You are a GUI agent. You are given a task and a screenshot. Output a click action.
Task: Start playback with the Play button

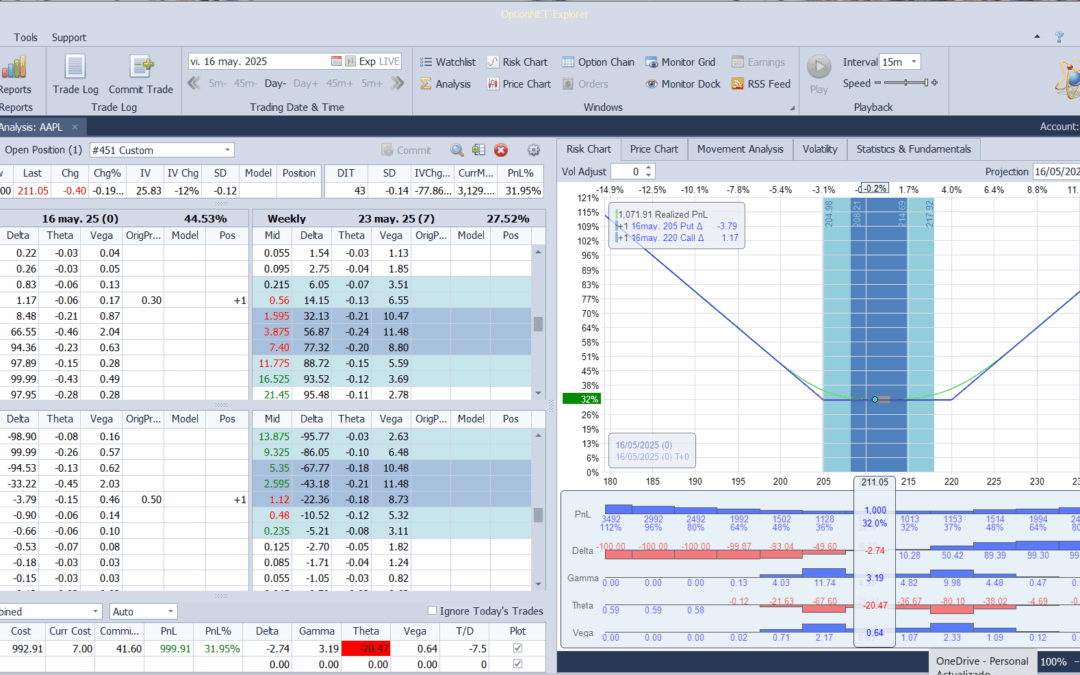[x=819, y=74]
